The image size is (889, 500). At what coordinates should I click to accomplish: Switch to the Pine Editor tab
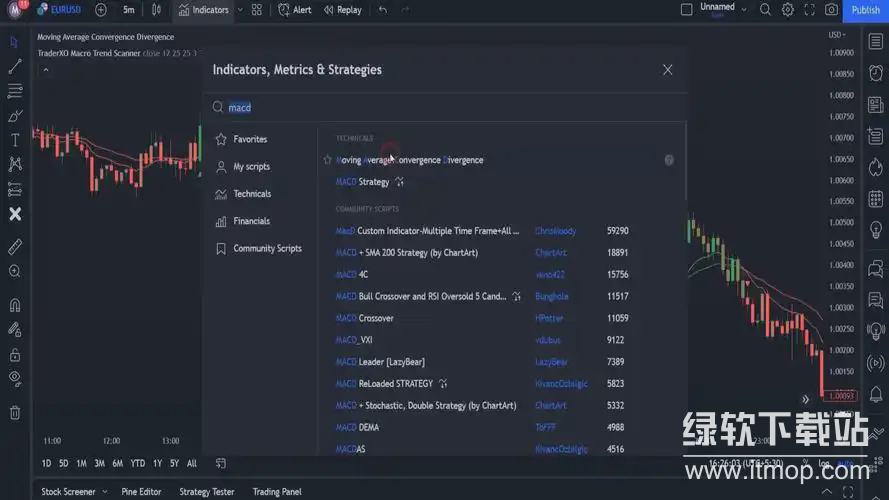(x=141, y=492)
